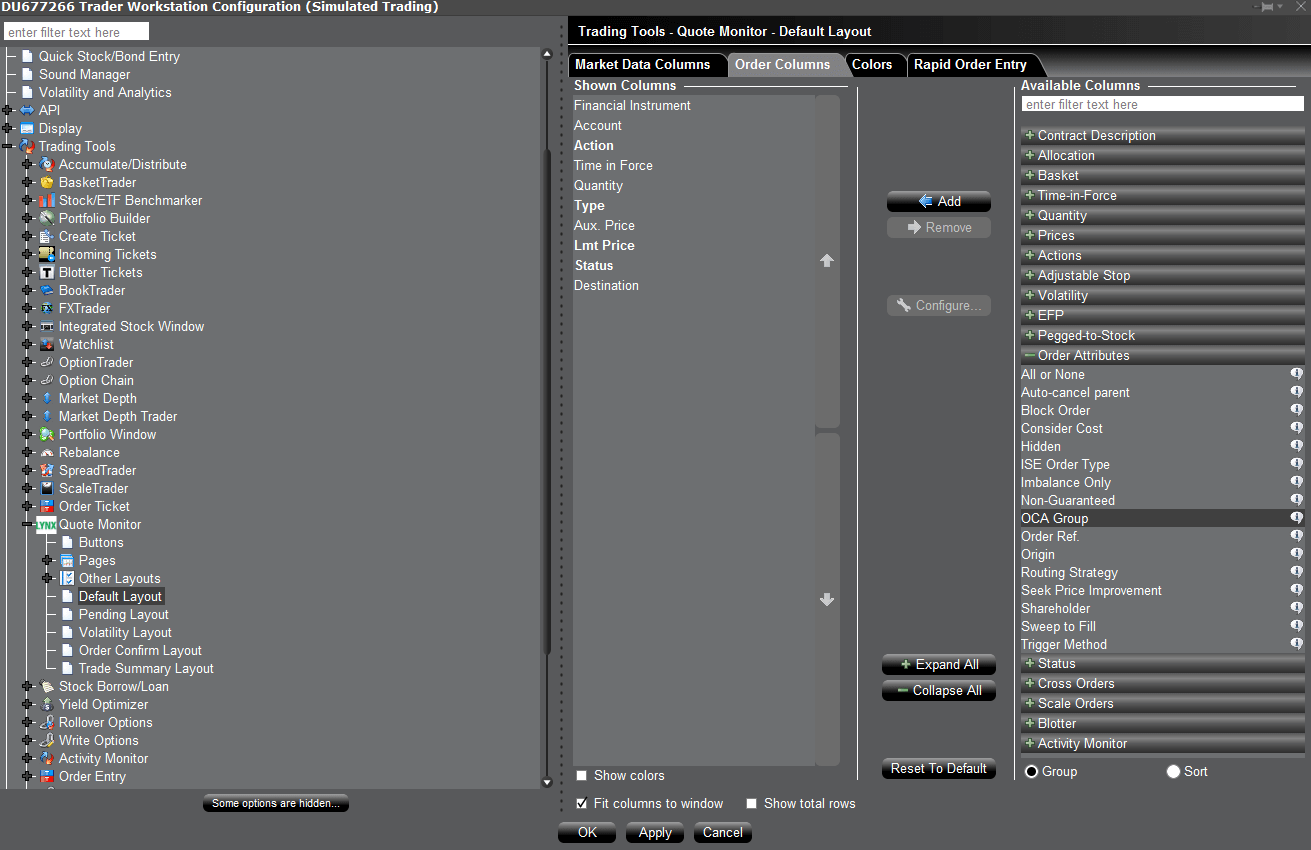1311x850 pixels.
Task: Toggle Fit columns to window checkbox
Action: (582, 804)
